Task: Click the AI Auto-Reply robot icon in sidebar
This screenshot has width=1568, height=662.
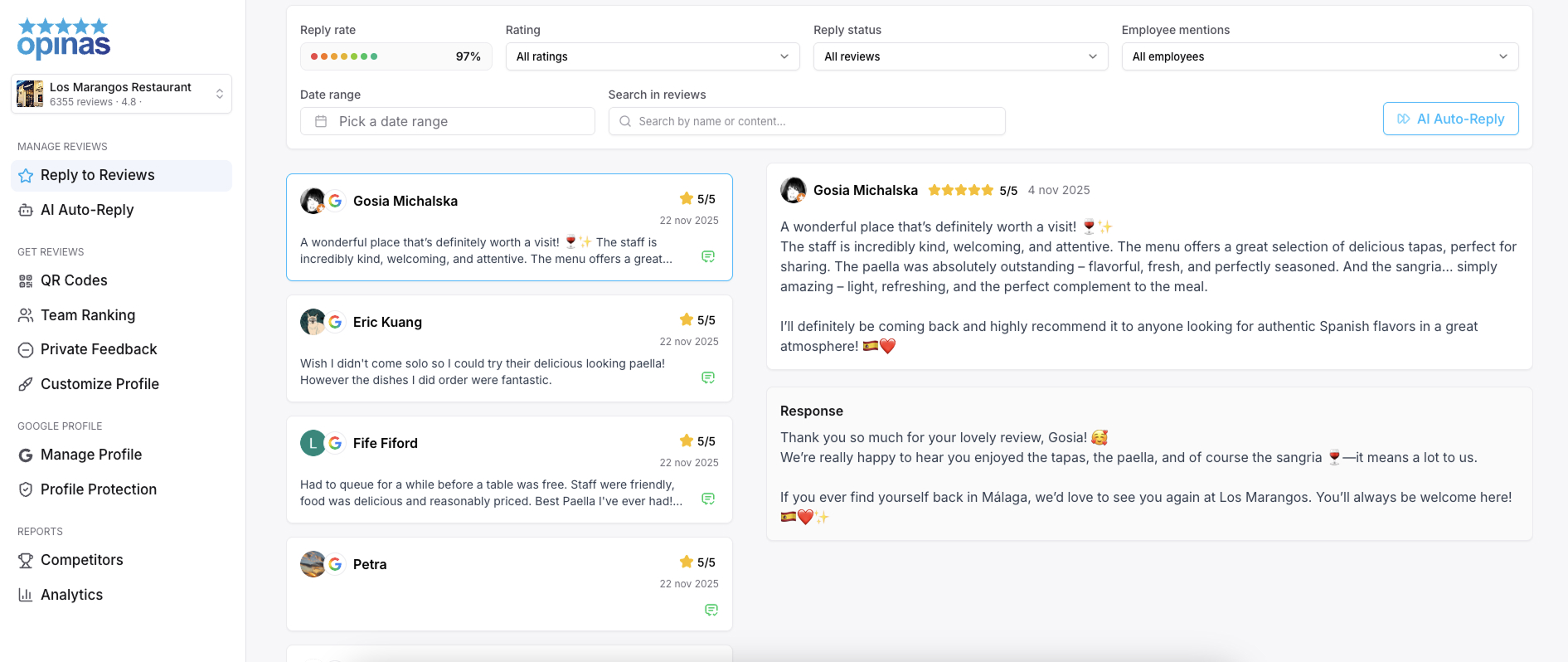Action: (x=26, y=211)
